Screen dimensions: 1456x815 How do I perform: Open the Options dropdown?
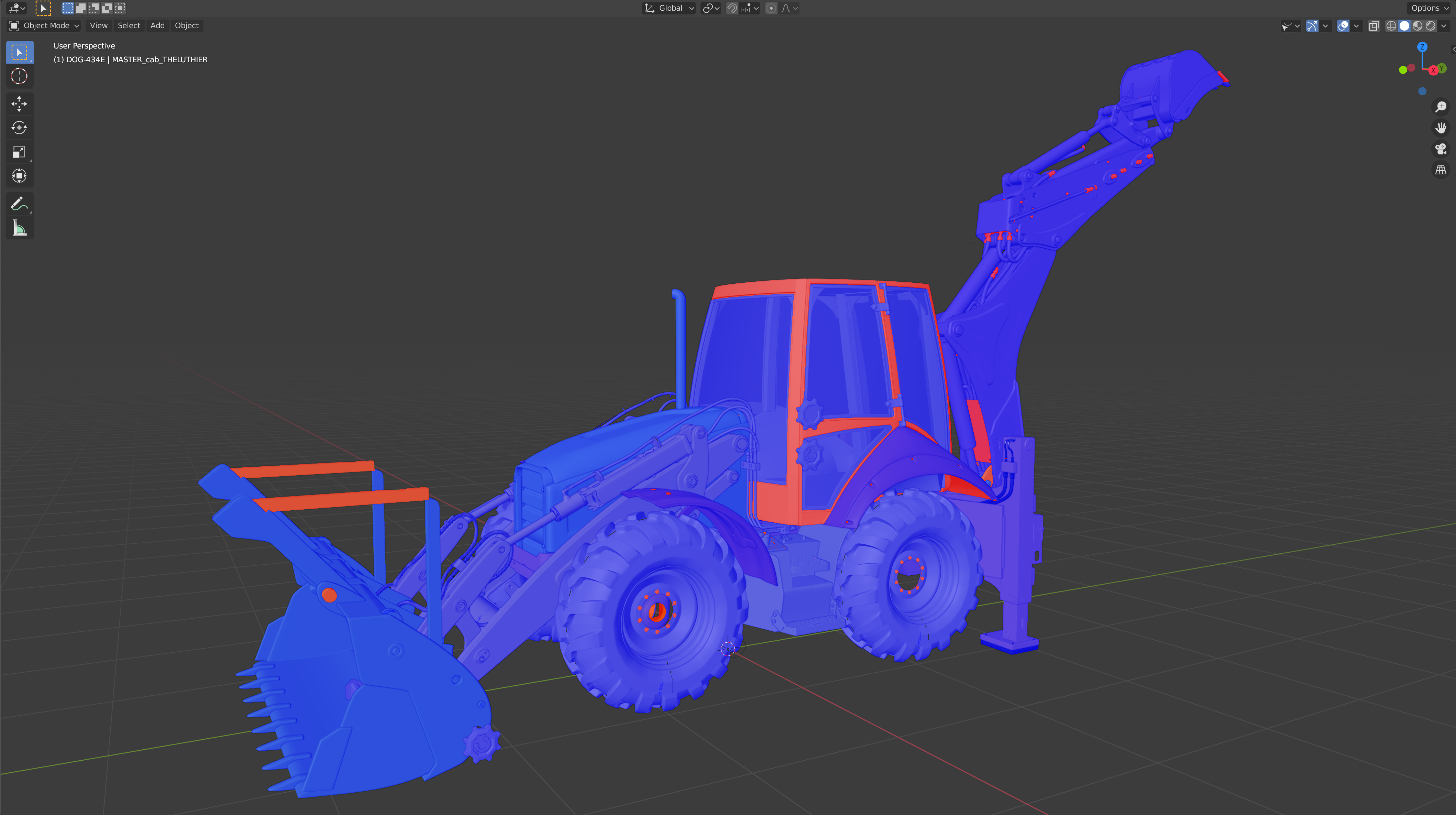coord(1430,9)
